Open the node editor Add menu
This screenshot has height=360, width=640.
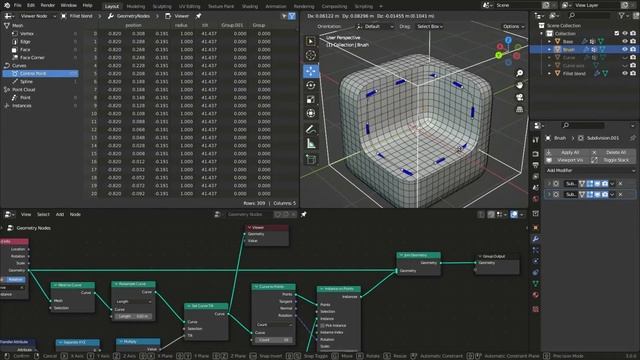click(x=60, y=214)
